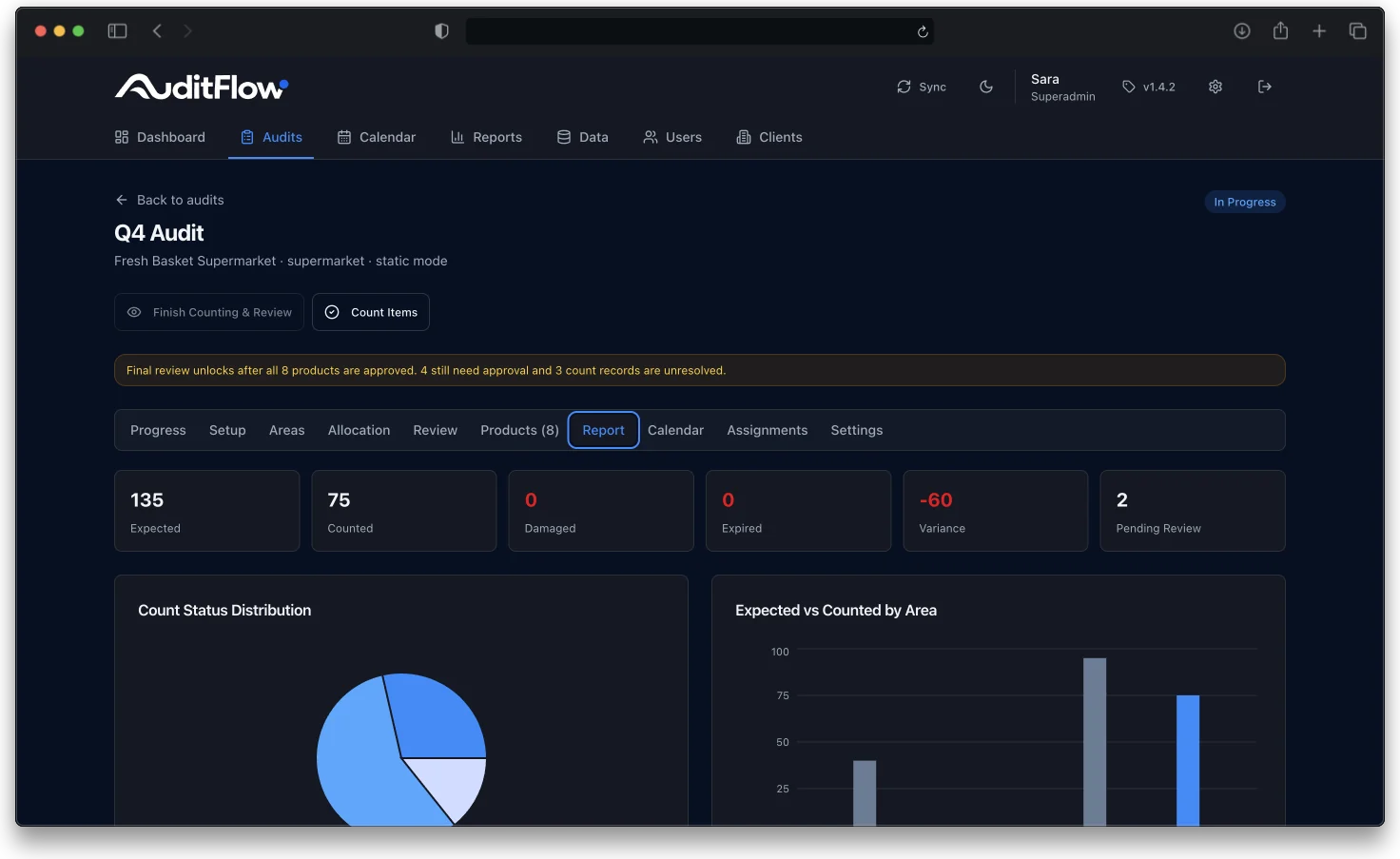Toggle dark mode moon icon
The image size is (1400, 859).
[x=986, y=87]
